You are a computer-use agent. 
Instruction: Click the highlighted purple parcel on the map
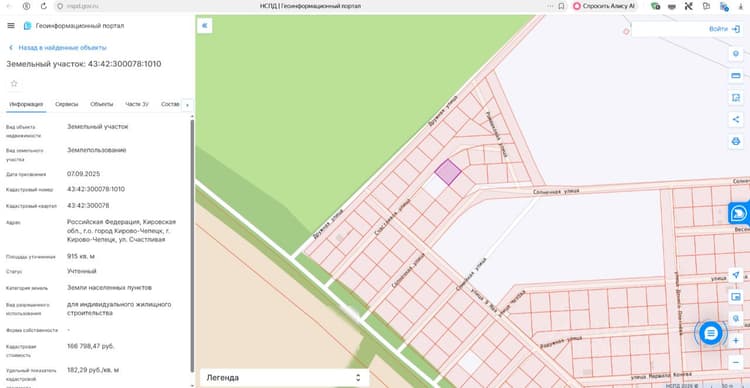tap(448, 172)
